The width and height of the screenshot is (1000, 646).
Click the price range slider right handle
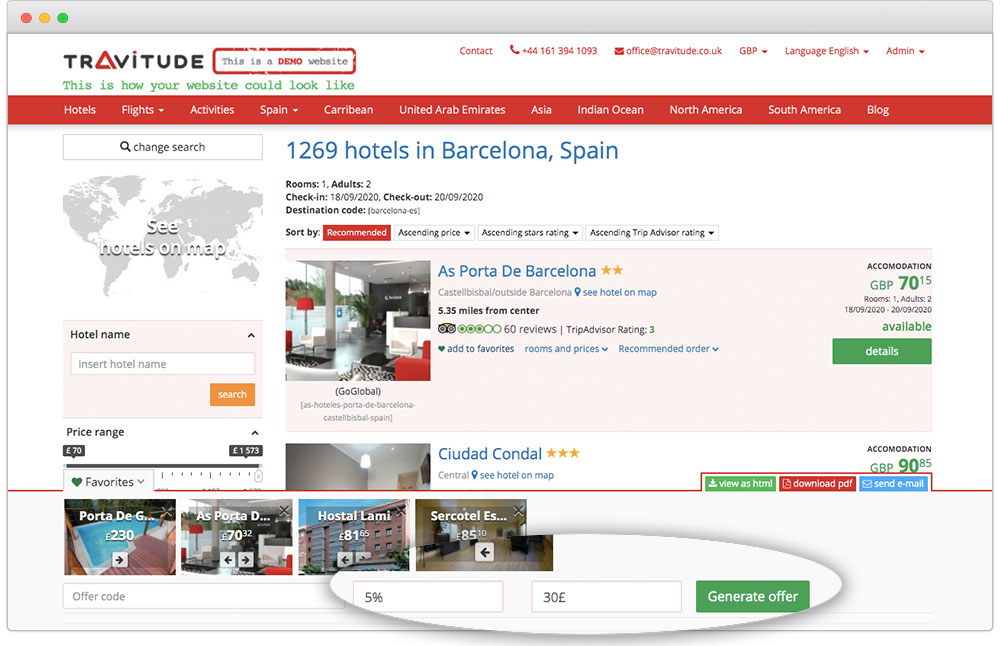click(258, 476)
